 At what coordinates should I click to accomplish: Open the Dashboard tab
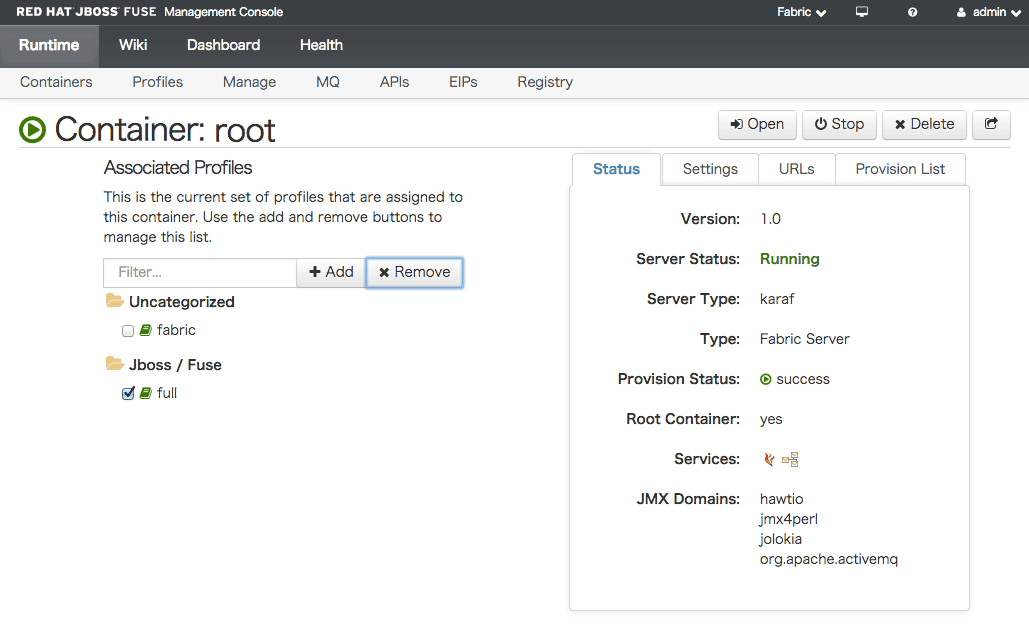click(x=224, y=45)
